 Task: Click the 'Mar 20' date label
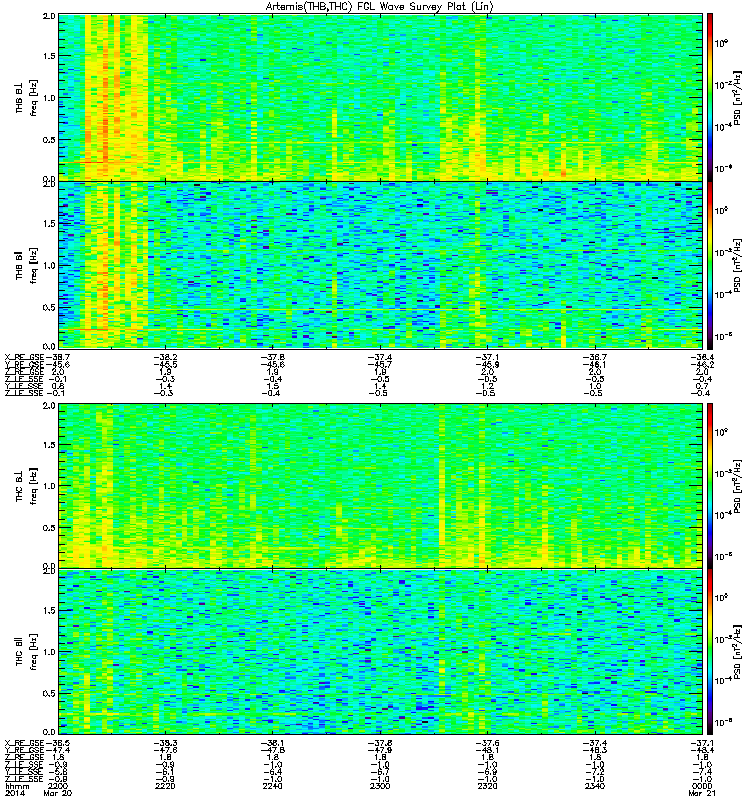(58, 793)
